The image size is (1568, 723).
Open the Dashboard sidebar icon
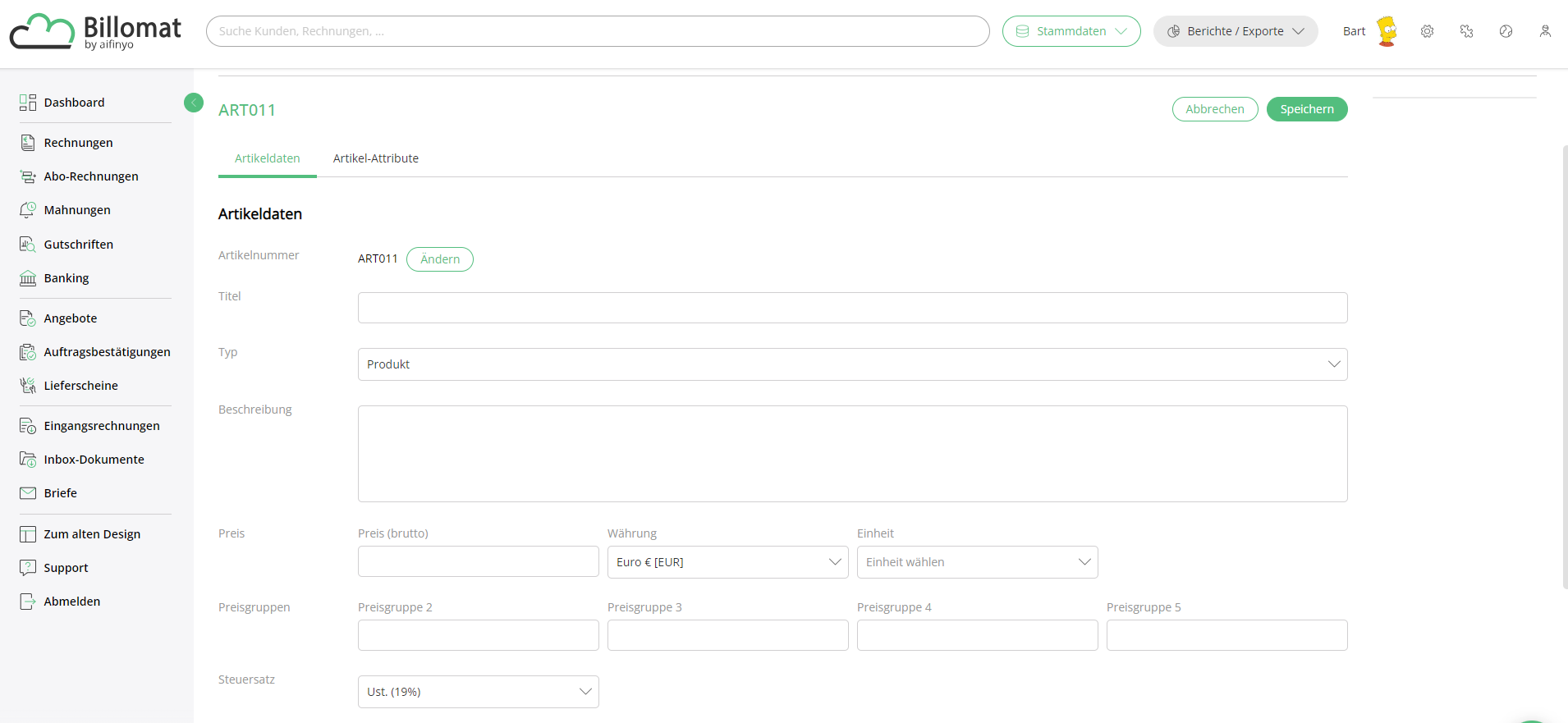pos(28,103)
